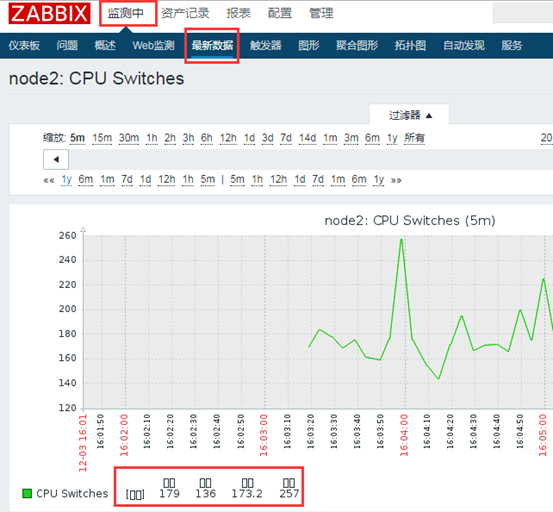Select zoom level 所有
This screenshot has width=553, height=512.
(414, 138)
